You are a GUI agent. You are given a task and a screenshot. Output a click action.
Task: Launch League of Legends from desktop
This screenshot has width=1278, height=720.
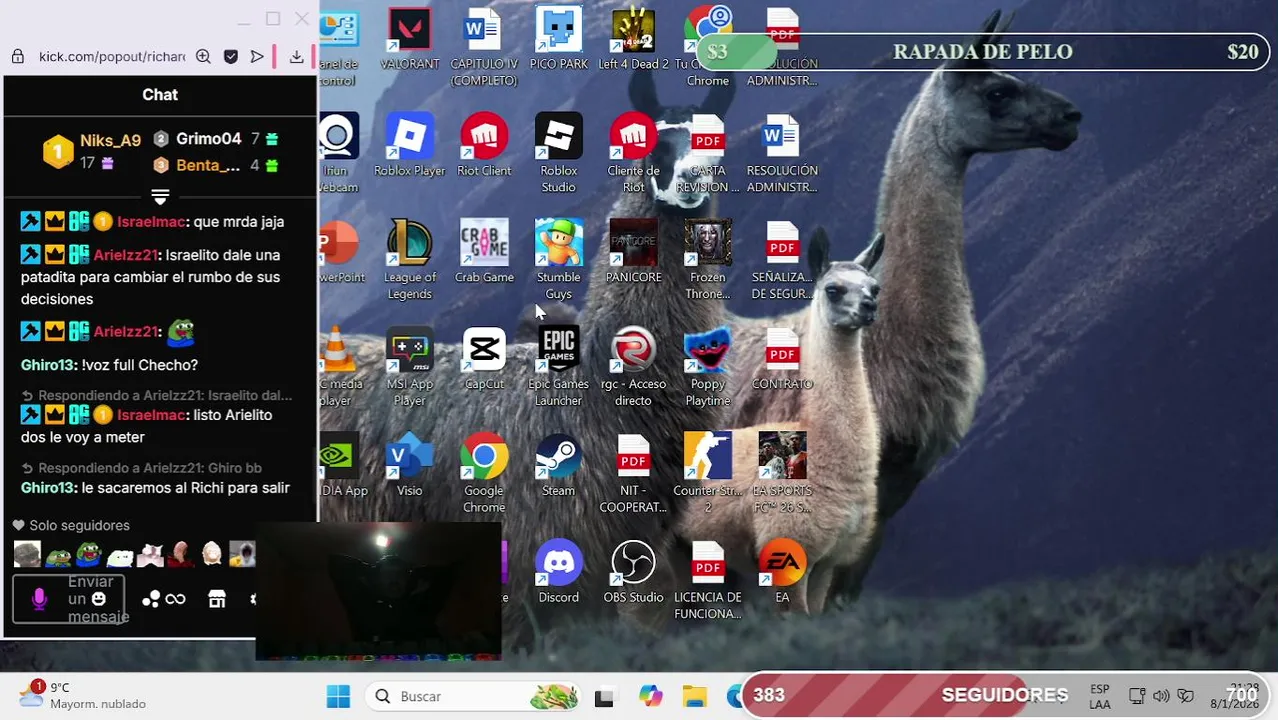tap(409, 260)
